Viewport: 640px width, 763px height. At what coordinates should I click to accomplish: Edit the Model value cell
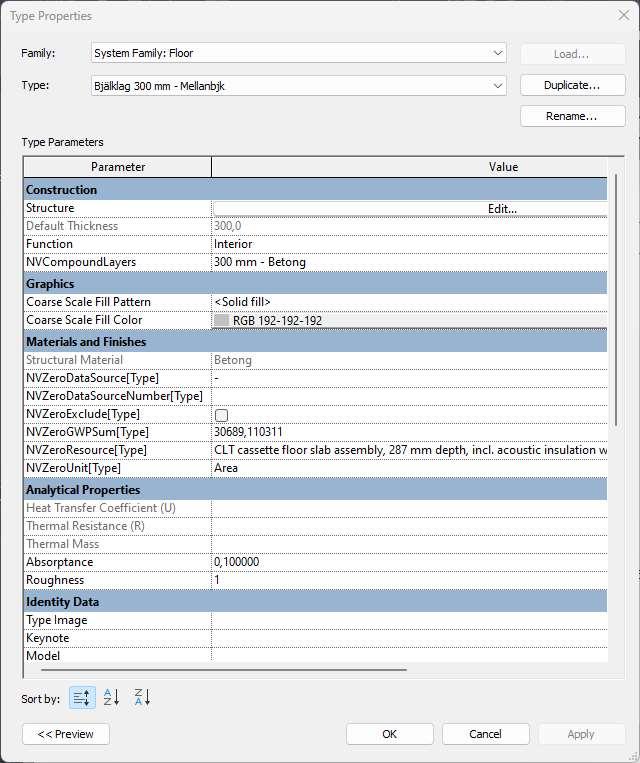pos(410,655)
